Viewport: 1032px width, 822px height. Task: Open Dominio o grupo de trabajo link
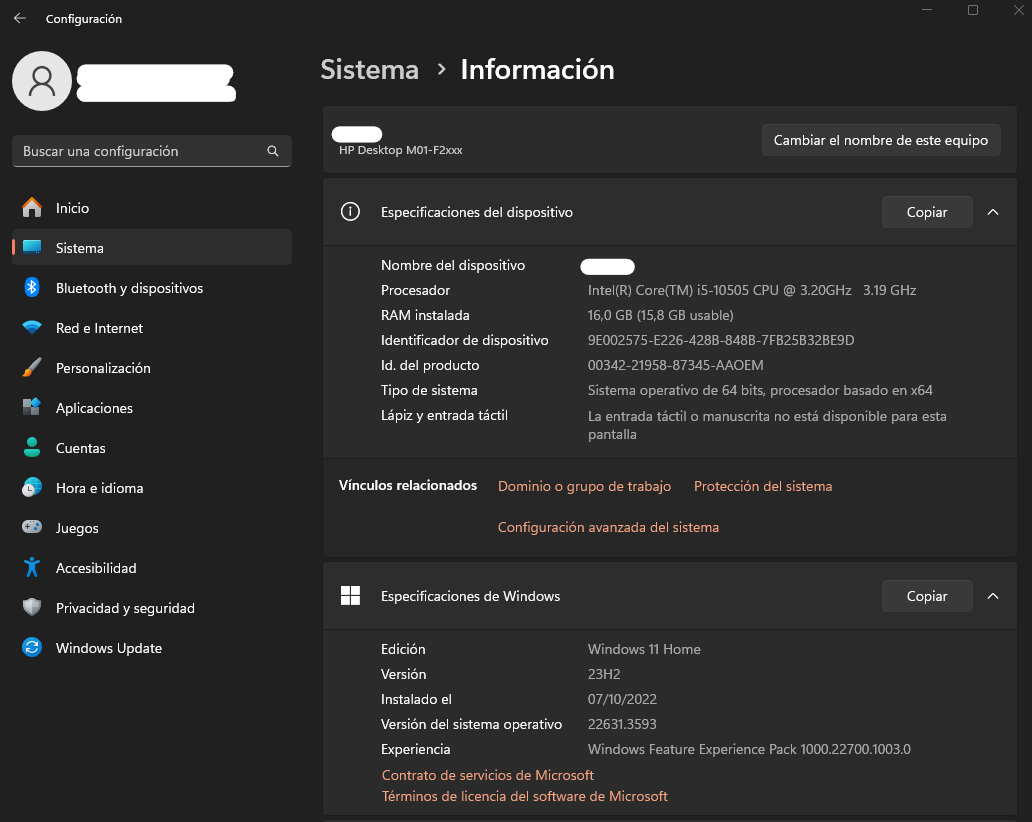coord(584,486)
